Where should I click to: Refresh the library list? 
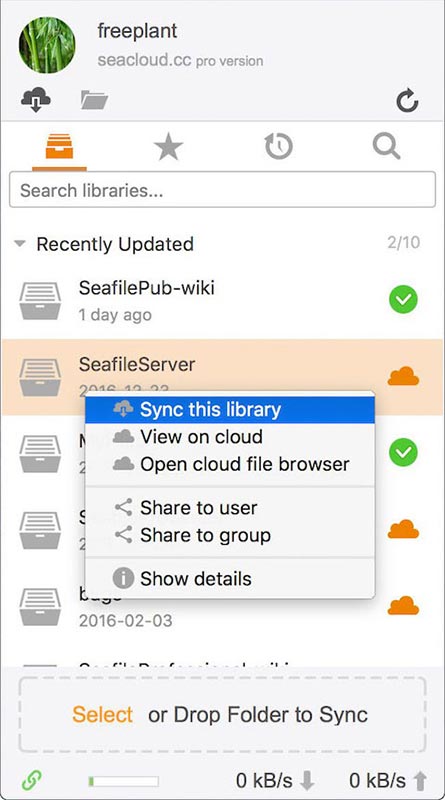click(x=407, y=101)
